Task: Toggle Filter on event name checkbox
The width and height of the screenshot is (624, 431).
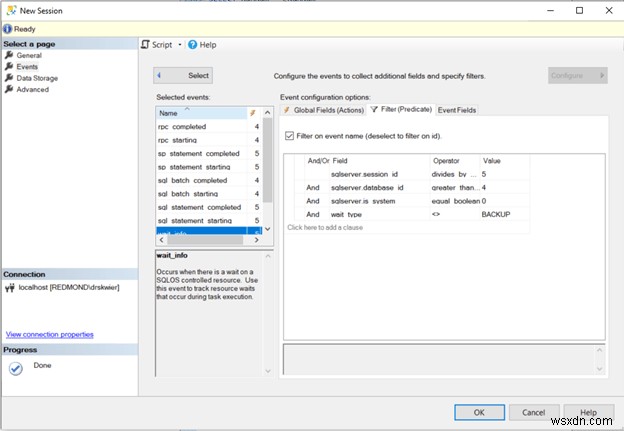Action: (289, 136)
